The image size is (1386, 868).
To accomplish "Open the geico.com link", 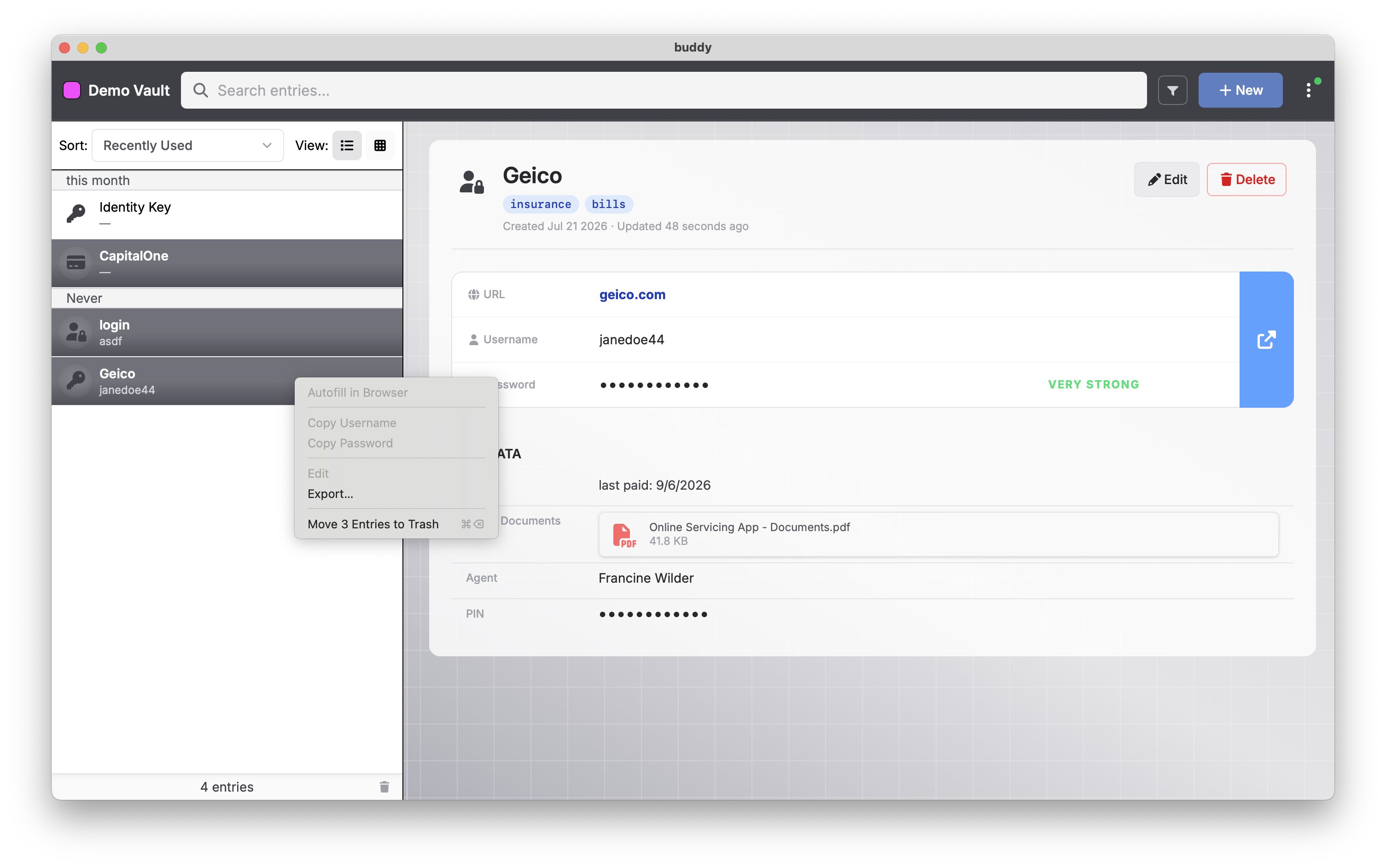I will click(632, 295).
